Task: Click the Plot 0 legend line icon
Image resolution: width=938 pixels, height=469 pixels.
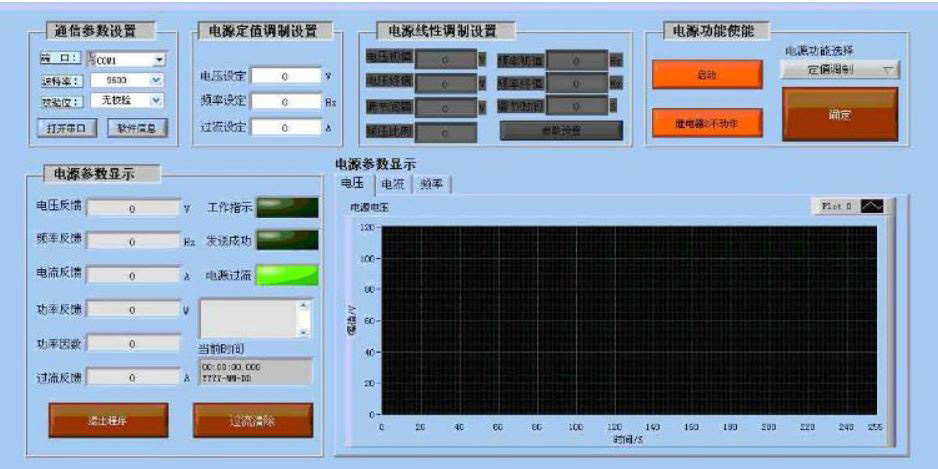Action: tap(871, 205)
